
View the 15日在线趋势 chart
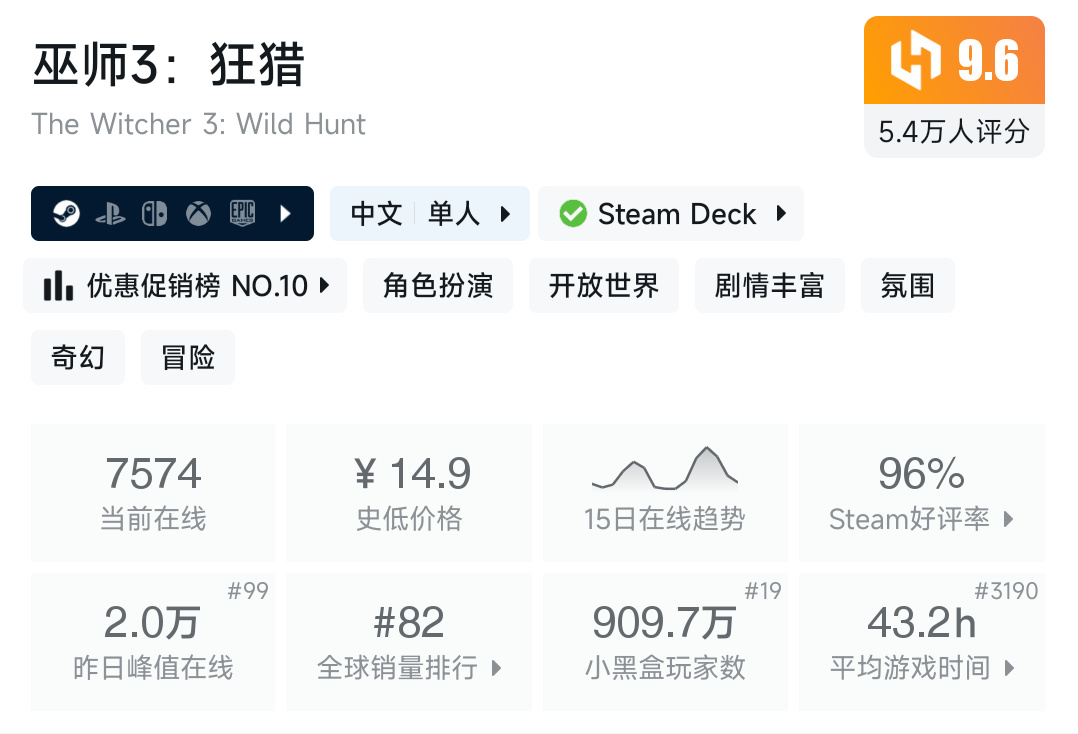pyautogui.click(x=665, y=491)
